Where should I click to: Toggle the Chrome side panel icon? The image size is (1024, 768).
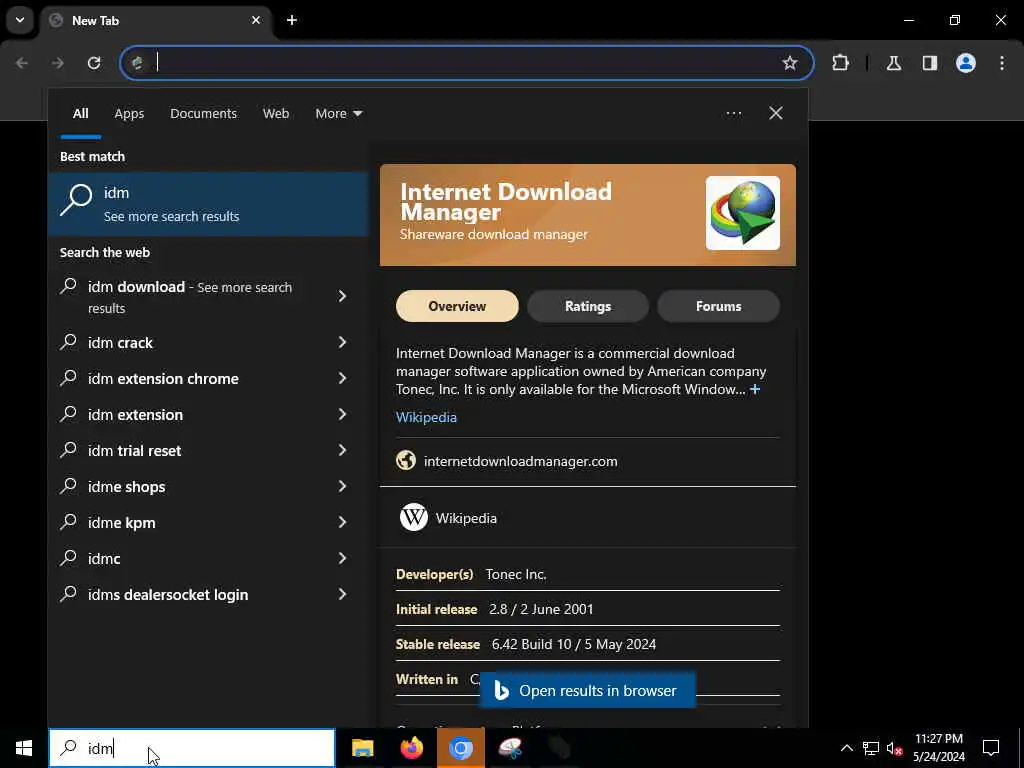coord(930,63)
